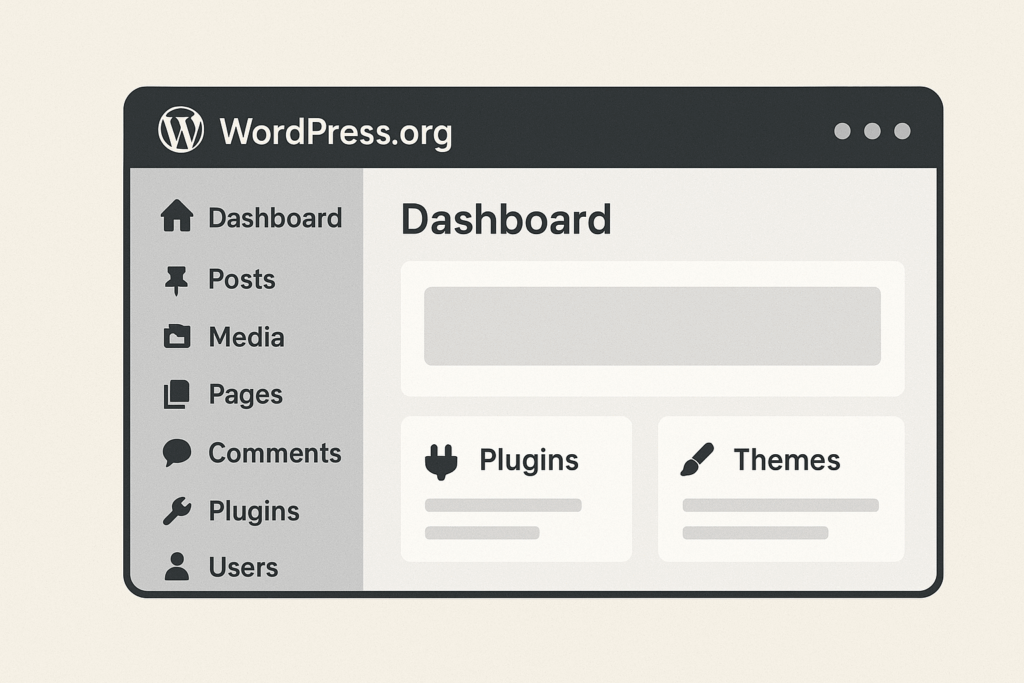Click the Users person icon
This screenshot has width=1024, height=683.
pos(176,567)
